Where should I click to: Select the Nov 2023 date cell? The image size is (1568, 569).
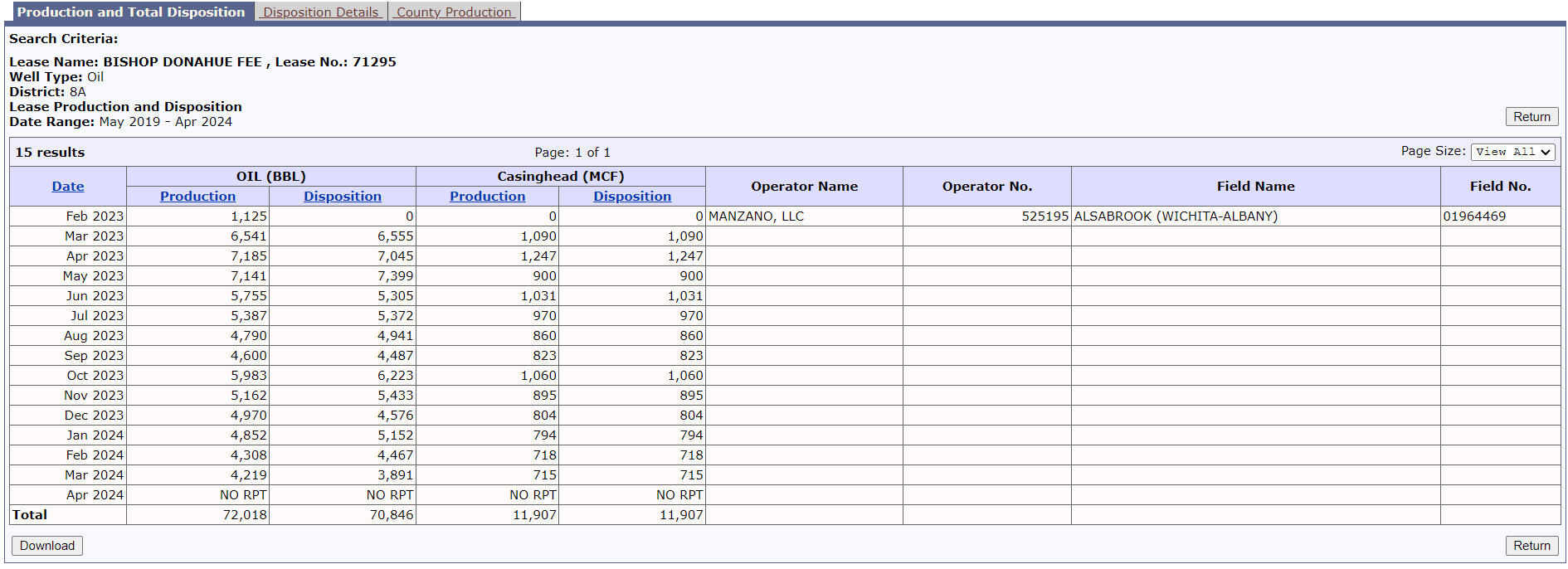click(68, 396)
